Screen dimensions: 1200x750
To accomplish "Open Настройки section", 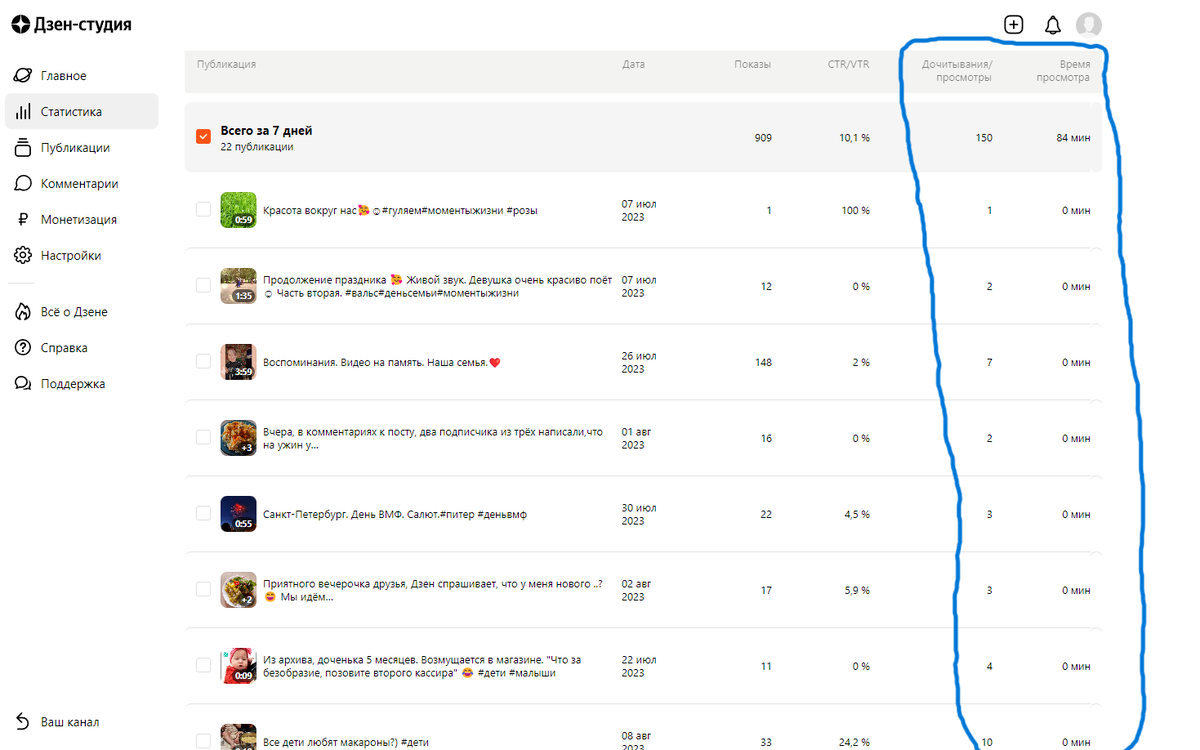I will (71, 256).
